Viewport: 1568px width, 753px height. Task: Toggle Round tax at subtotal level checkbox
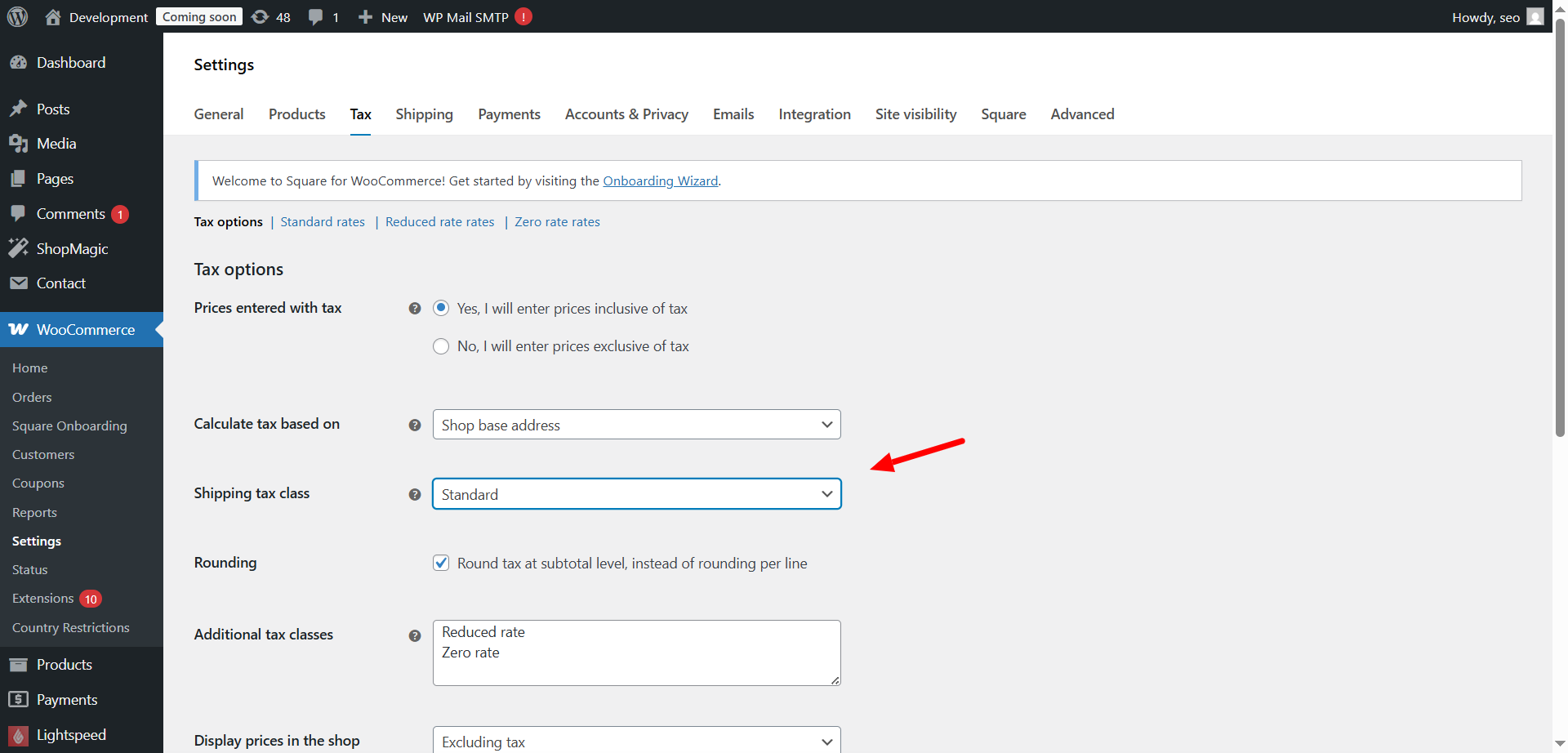pos(441,563)
